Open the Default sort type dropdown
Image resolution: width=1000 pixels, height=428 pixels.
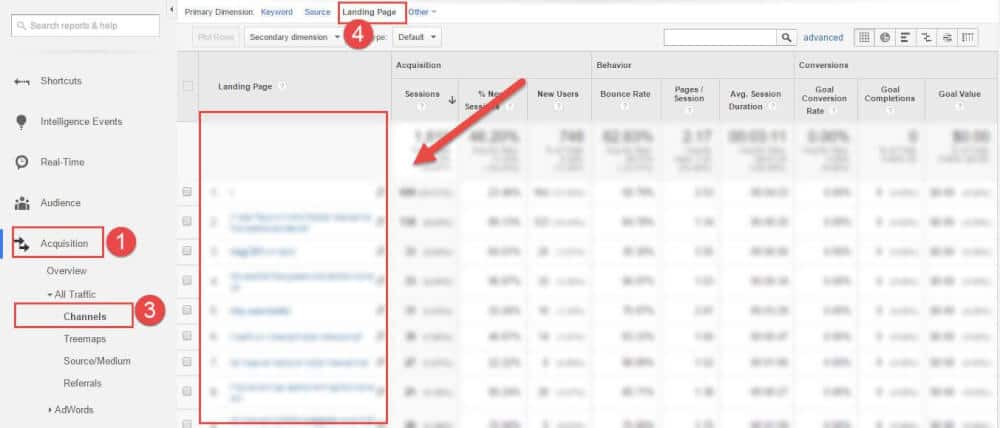[x=417, y=37]
